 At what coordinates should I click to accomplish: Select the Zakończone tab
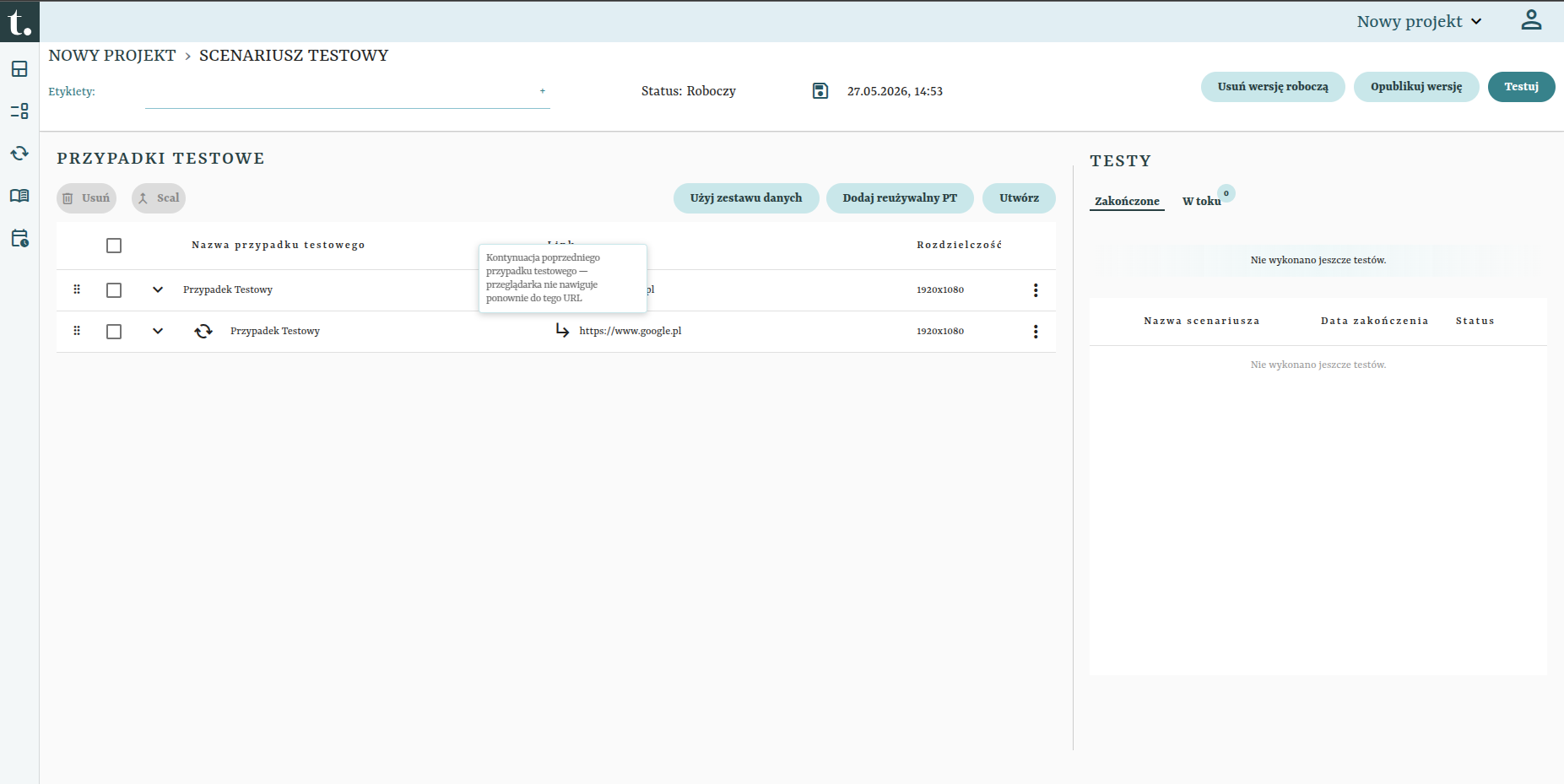[x=1127, y=201]
